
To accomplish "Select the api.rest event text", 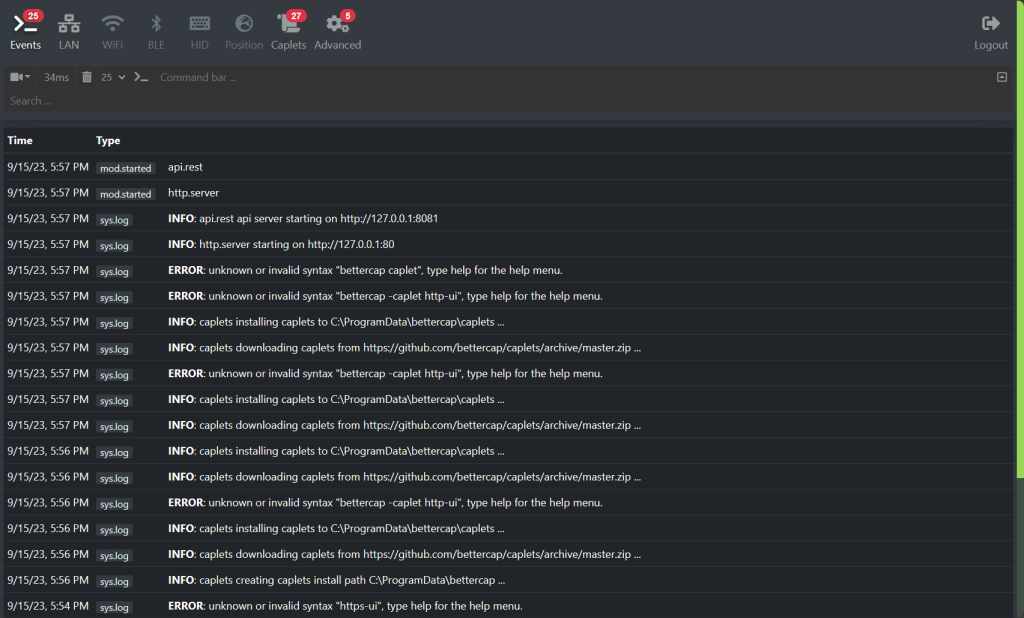I will point(185,167).
